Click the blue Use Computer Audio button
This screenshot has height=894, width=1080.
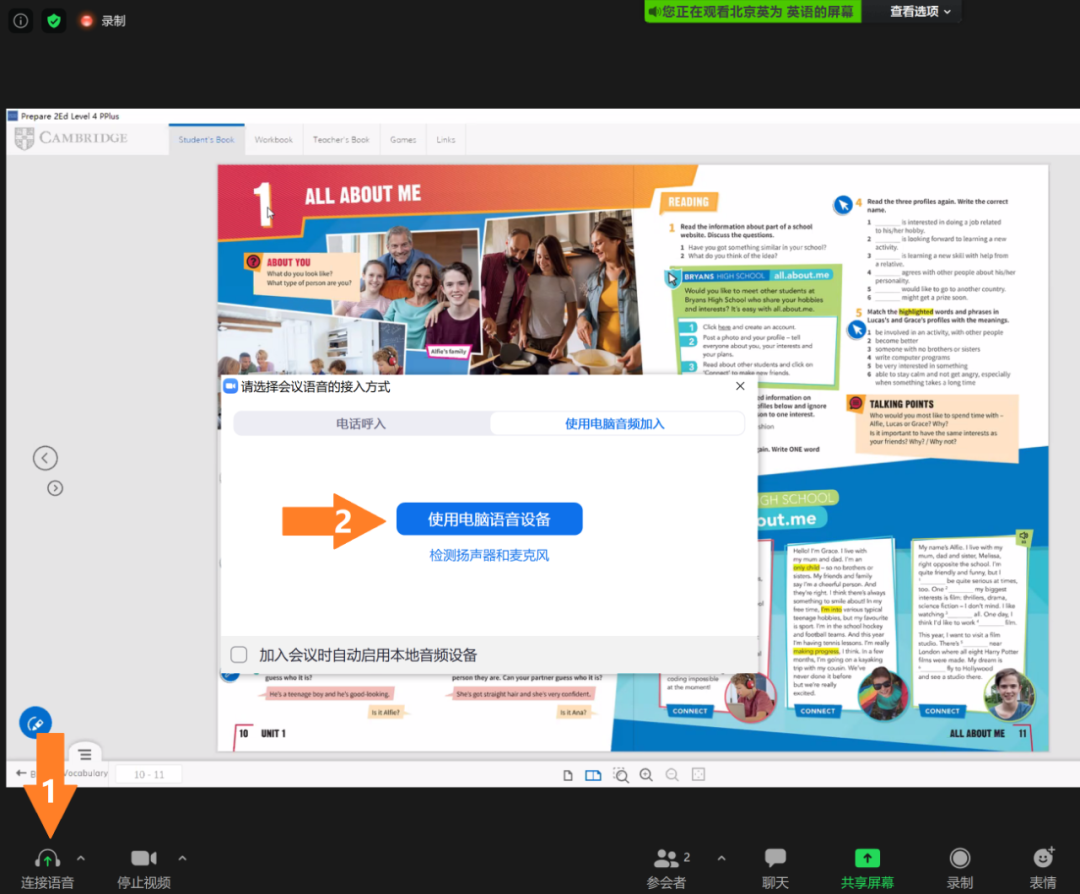click(x=489, y=519)
